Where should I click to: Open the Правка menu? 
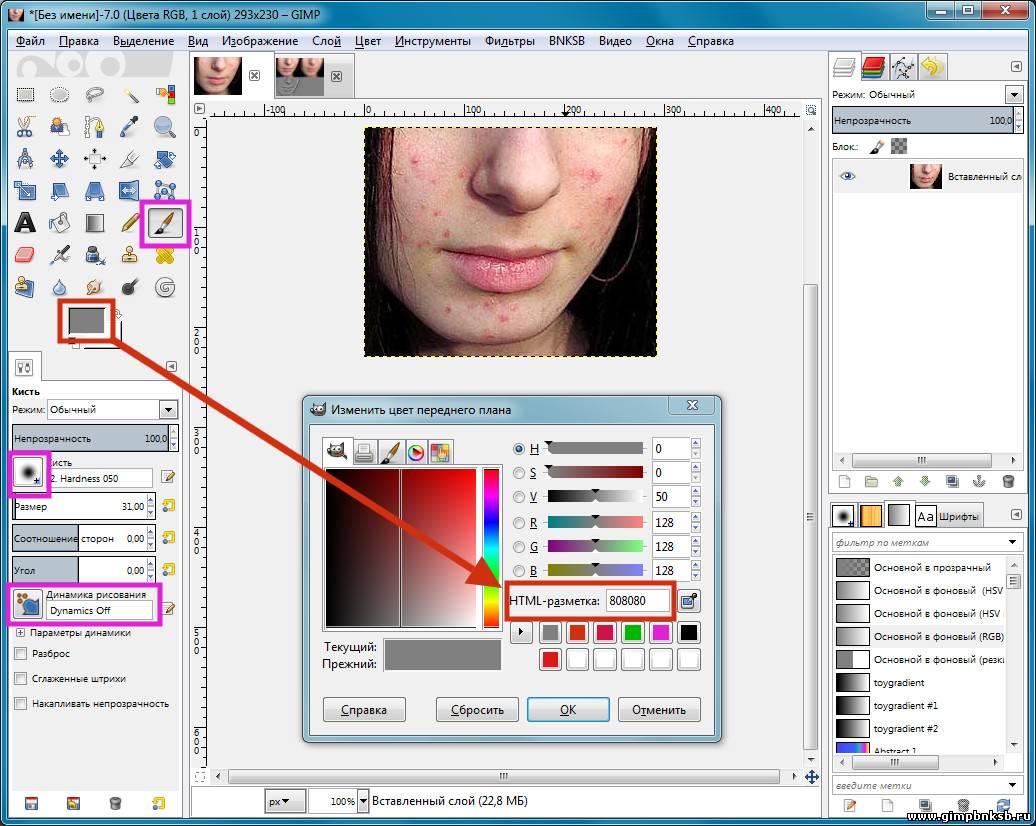[79, 41]
